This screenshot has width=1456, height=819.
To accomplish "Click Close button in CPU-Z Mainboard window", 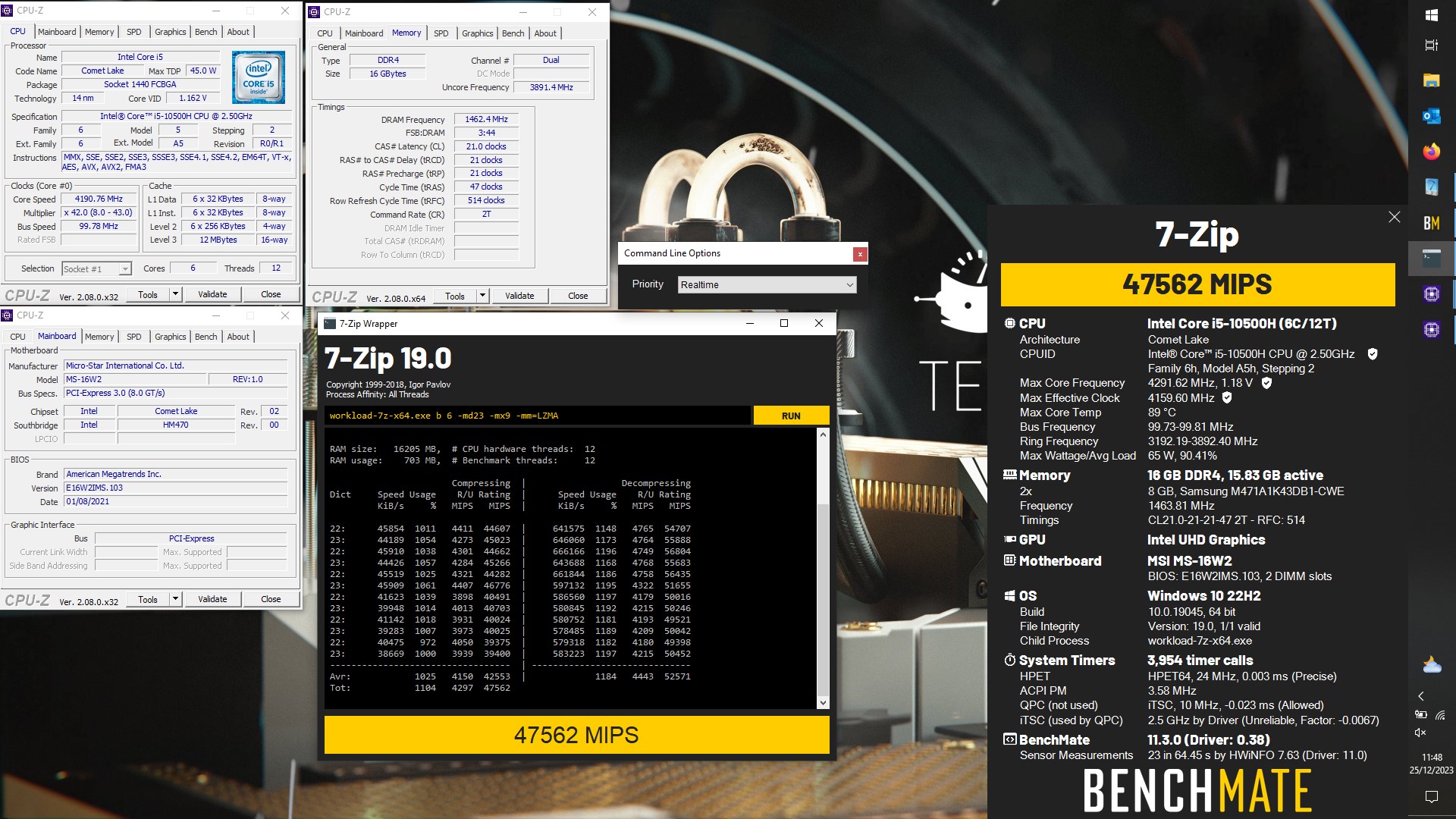I will [x=271, y=599].
